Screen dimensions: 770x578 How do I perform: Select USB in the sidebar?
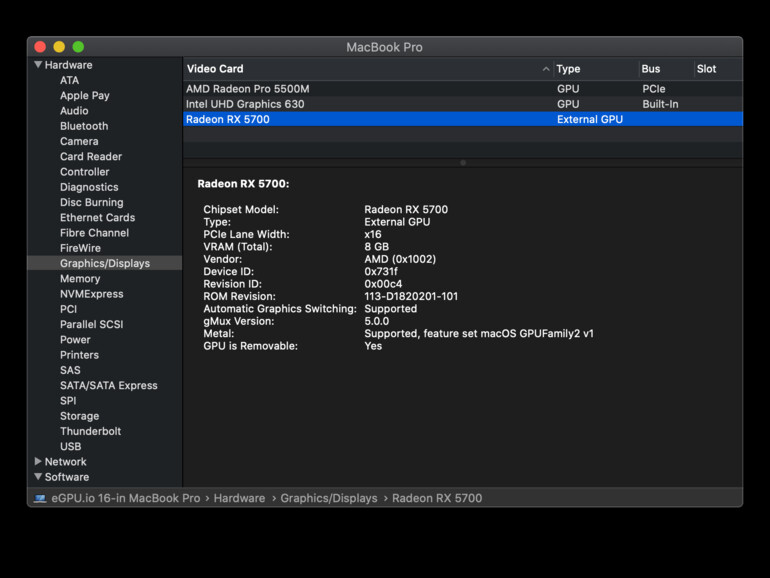tap(70, 446)
